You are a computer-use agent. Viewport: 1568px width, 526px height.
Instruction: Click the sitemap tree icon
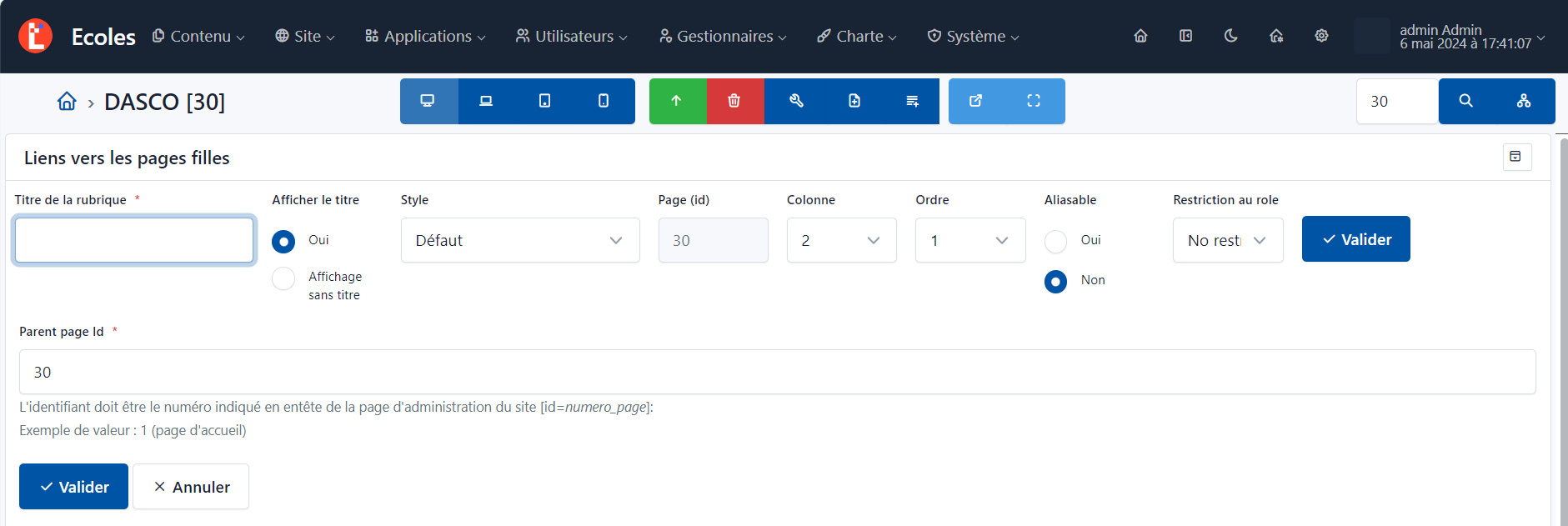click(x=1524, y=101)
